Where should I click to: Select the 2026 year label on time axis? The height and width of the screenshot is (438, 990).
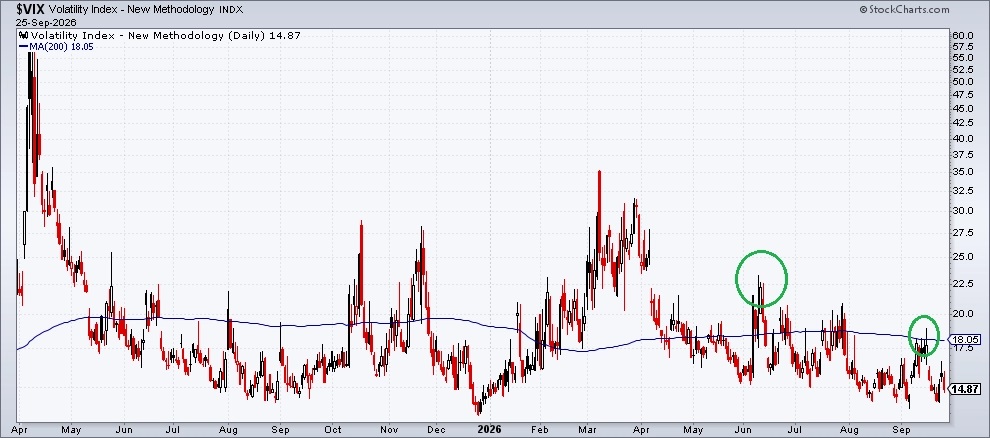click(489, 429)
